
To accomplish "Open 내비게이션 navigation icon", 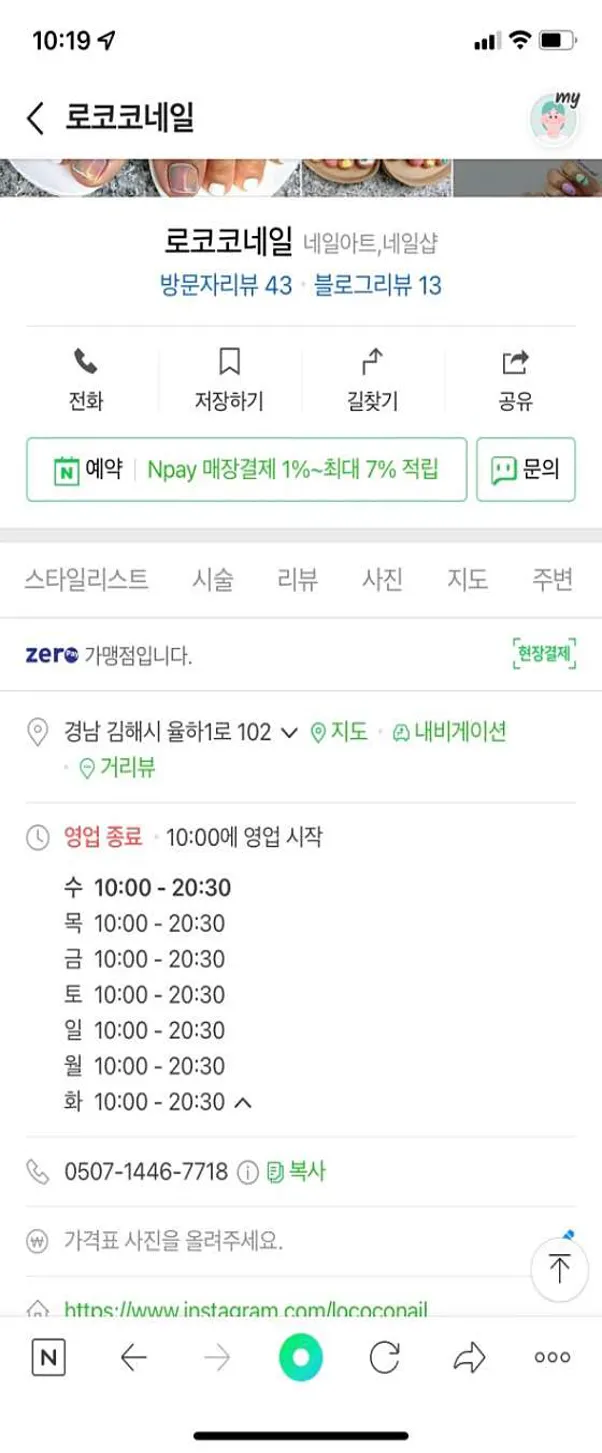I will tap(399, 733).
